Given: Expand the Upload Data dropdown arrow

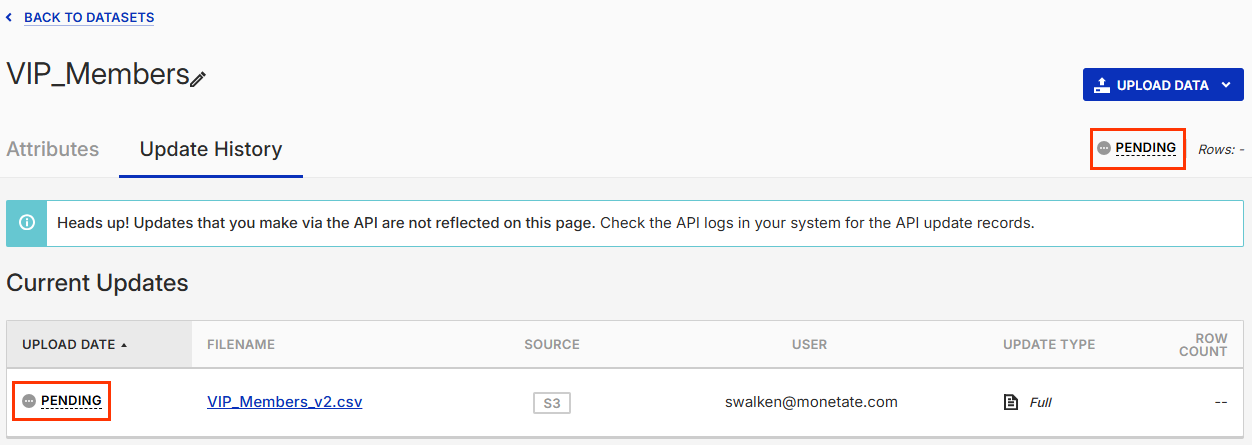Looking at the screenshot, I should click(x=1226, y=85).
